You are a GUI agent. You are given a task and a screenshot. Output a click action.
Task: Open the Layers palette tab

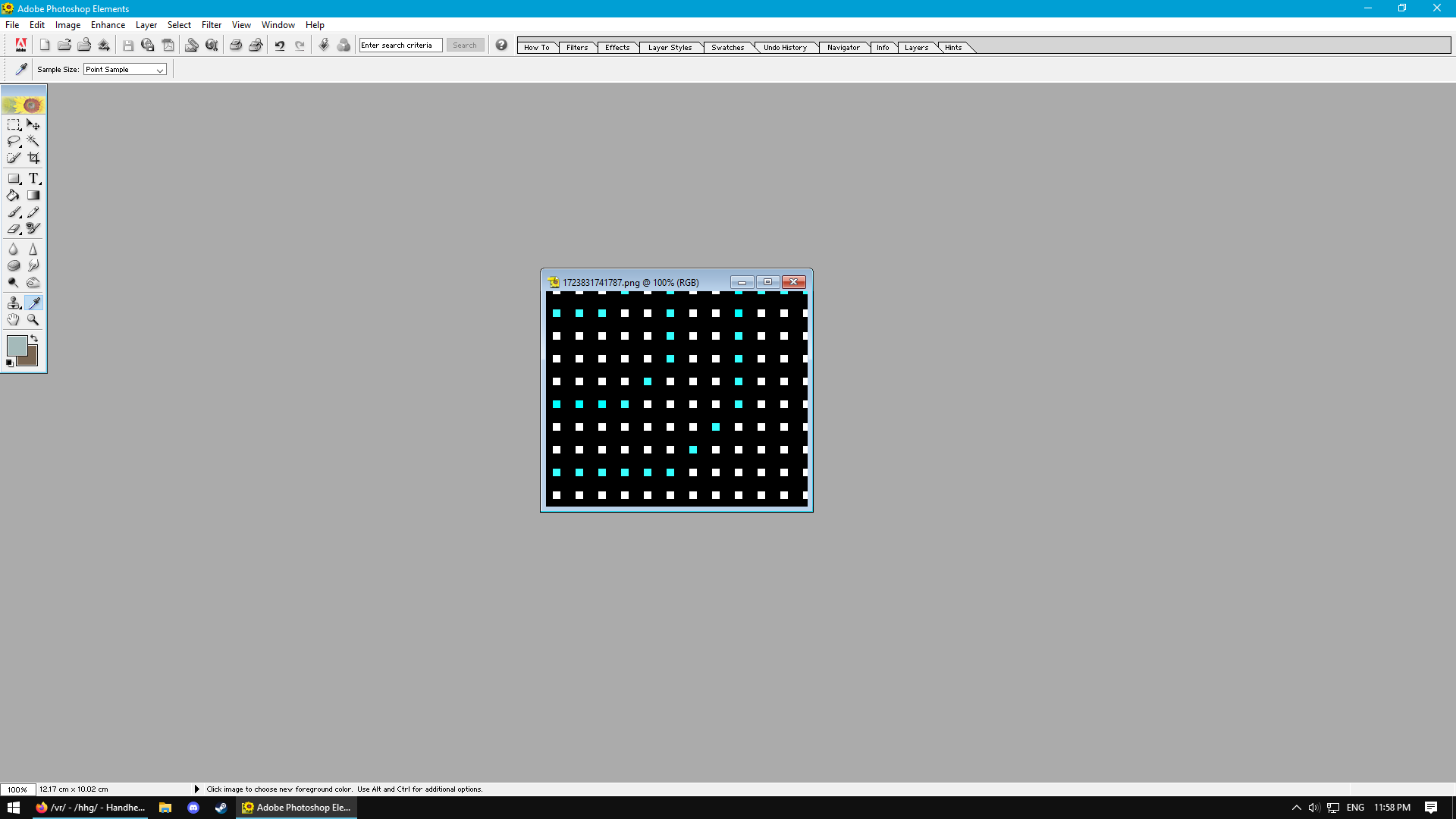click(916, 47)
